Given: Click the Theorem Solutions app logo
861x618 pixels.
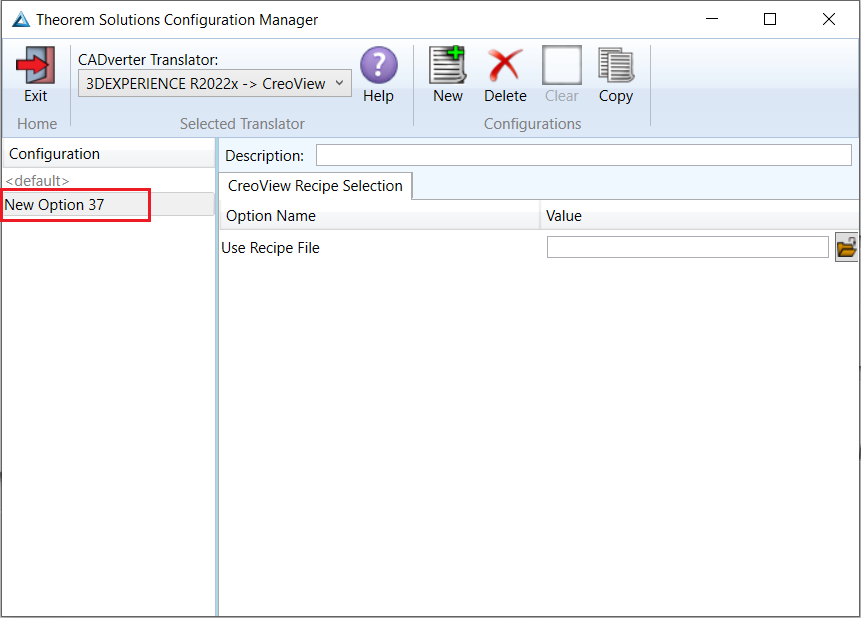Looking at the screenshot, I should click(x=21, y=19).
